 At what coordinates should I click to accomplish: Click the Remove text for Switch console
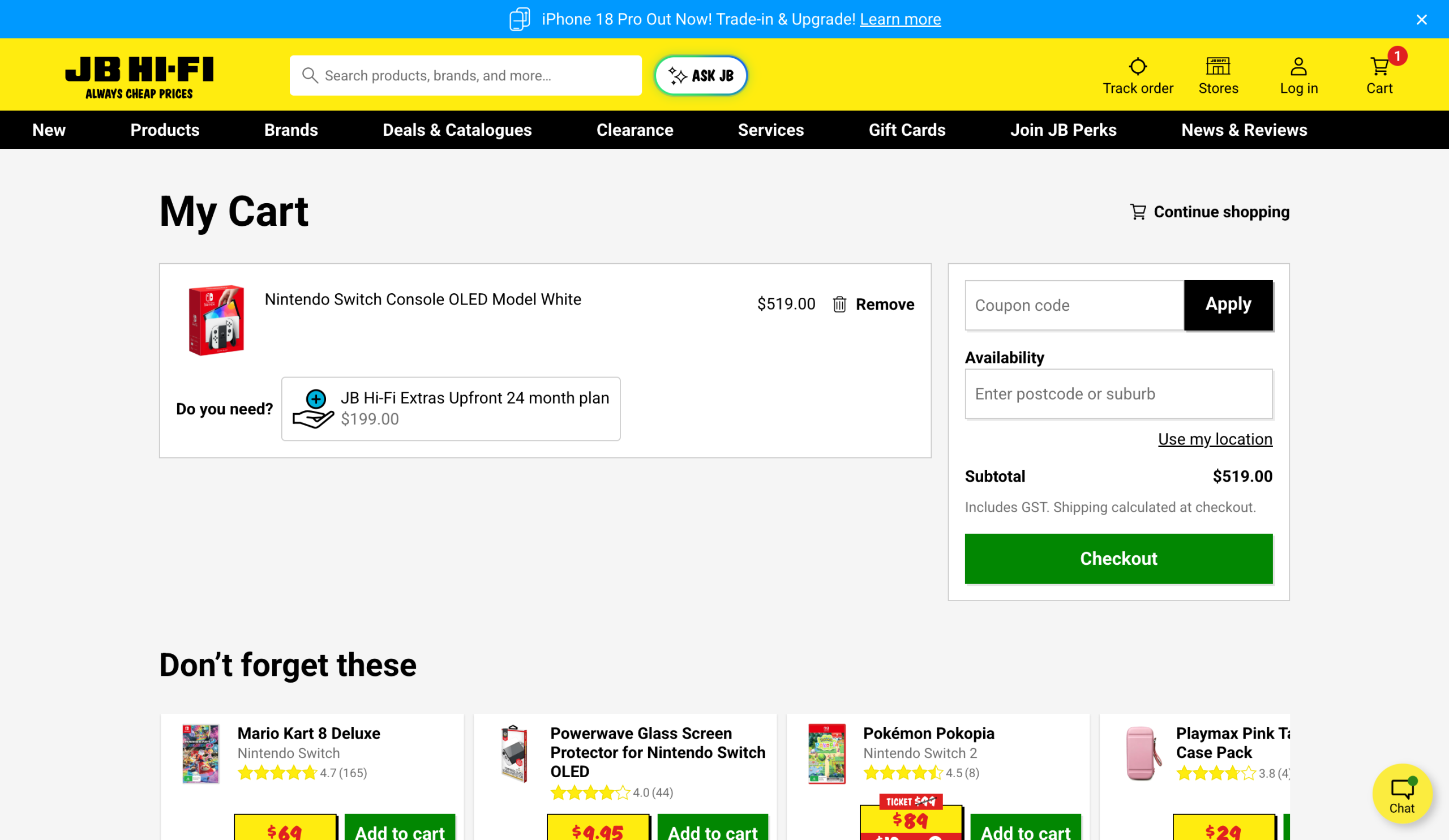pos(884,304)
